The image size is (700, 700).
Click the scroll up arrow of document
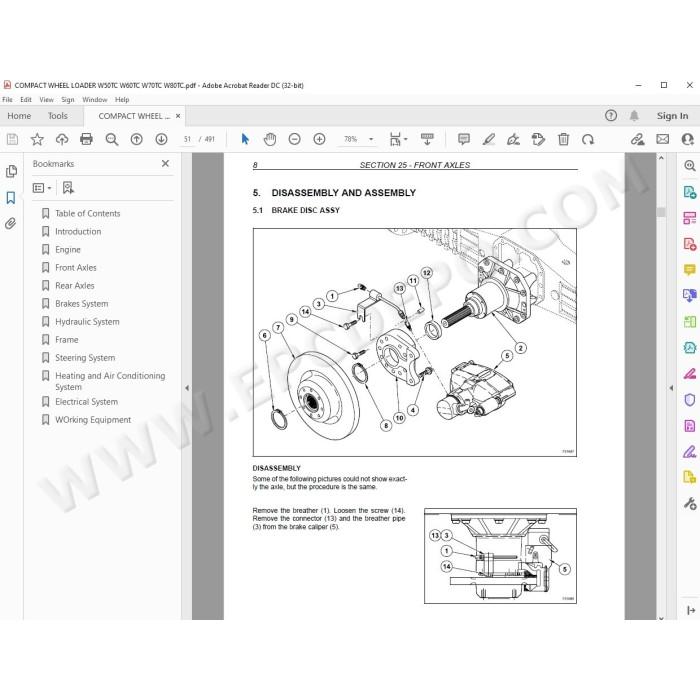point(661,158)
